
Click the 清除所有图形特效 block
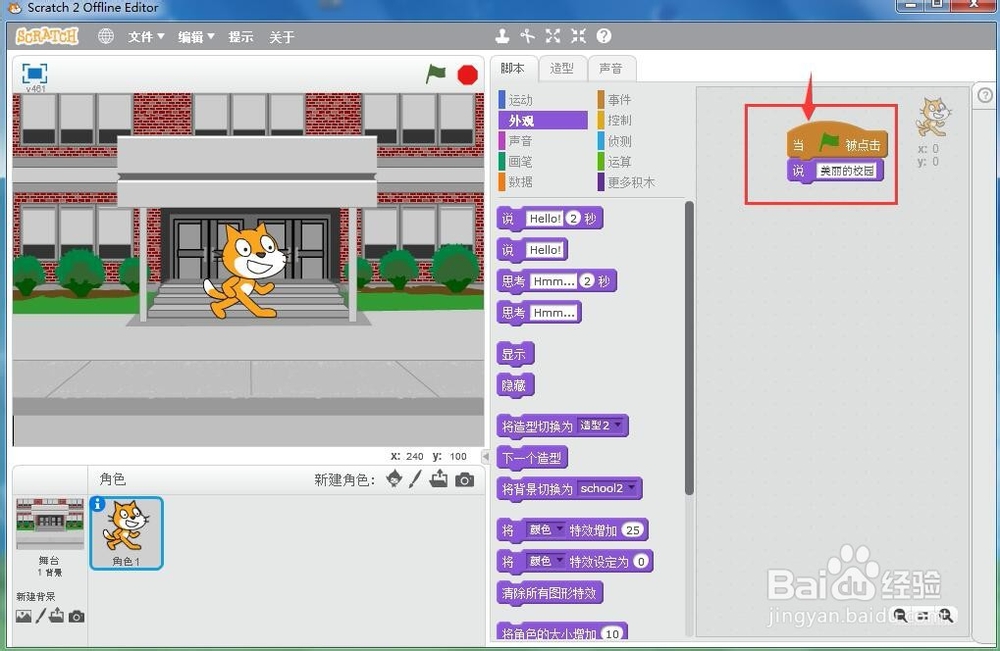pos(550,594)
